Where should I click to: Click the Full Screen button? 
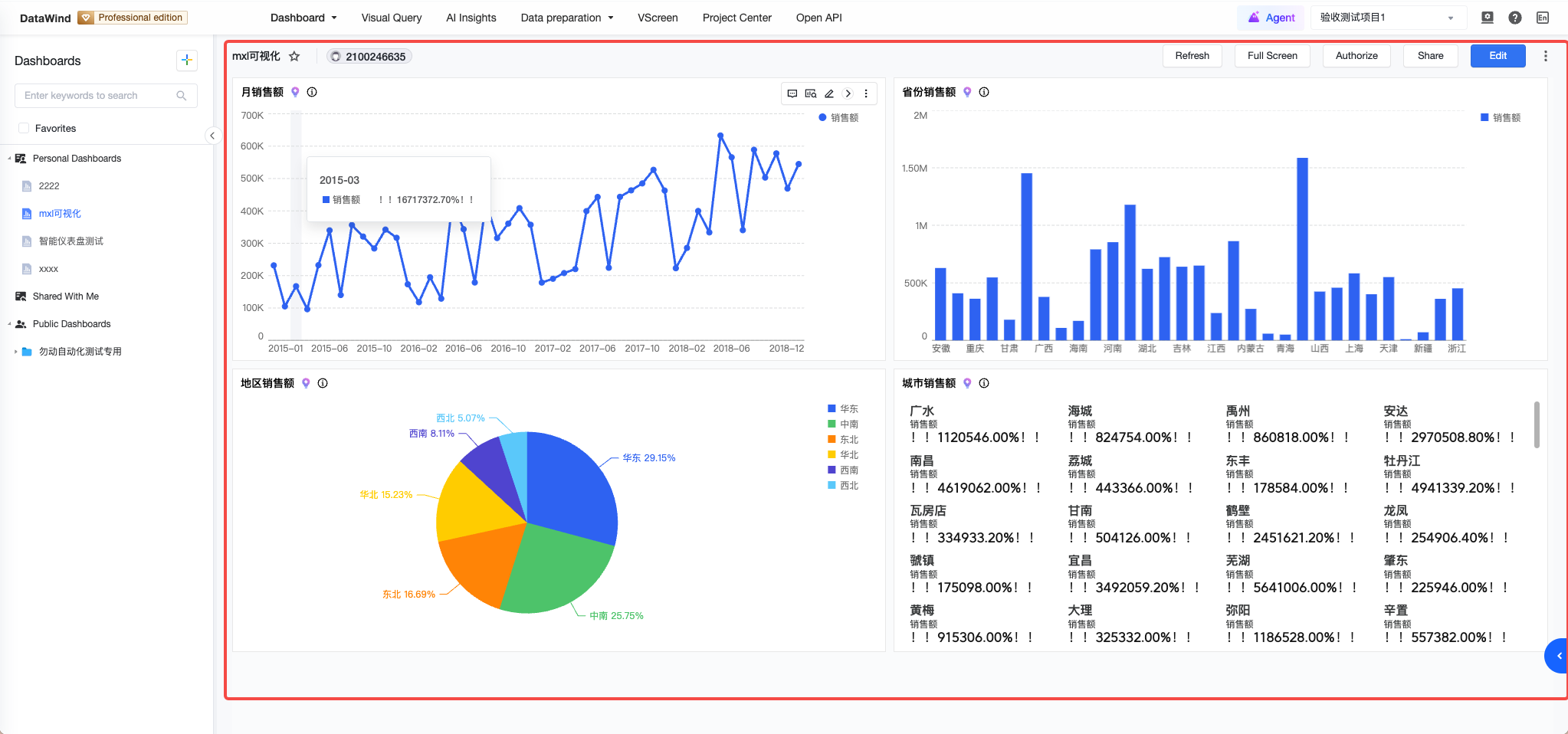tap(1272, 56)
